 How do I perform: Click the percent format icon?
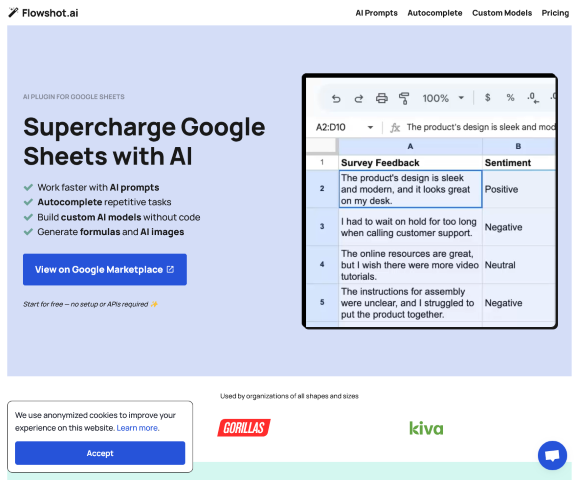(x=510, y=98)
